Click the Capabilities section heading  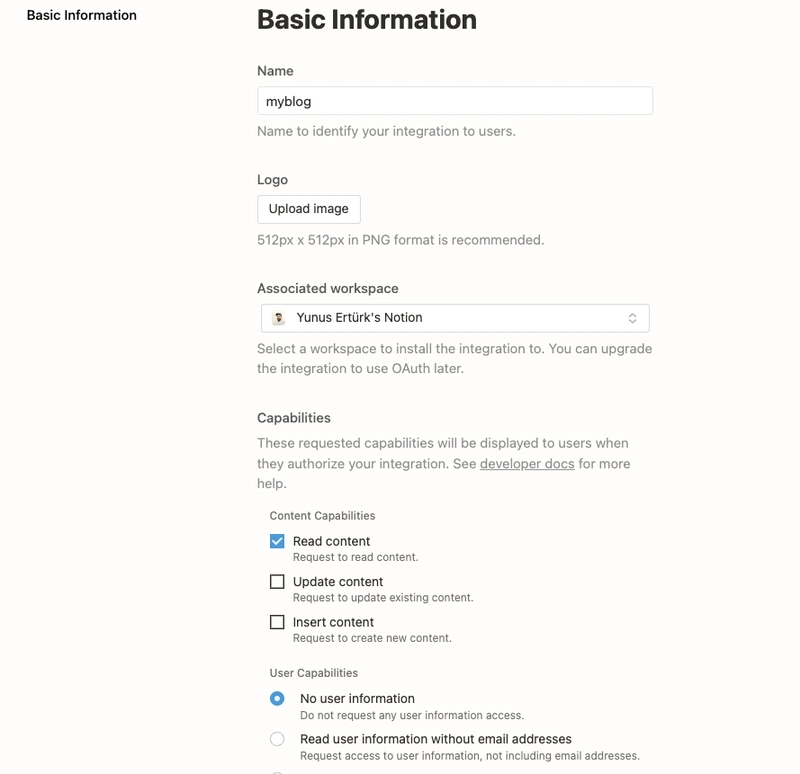point(294,418)
